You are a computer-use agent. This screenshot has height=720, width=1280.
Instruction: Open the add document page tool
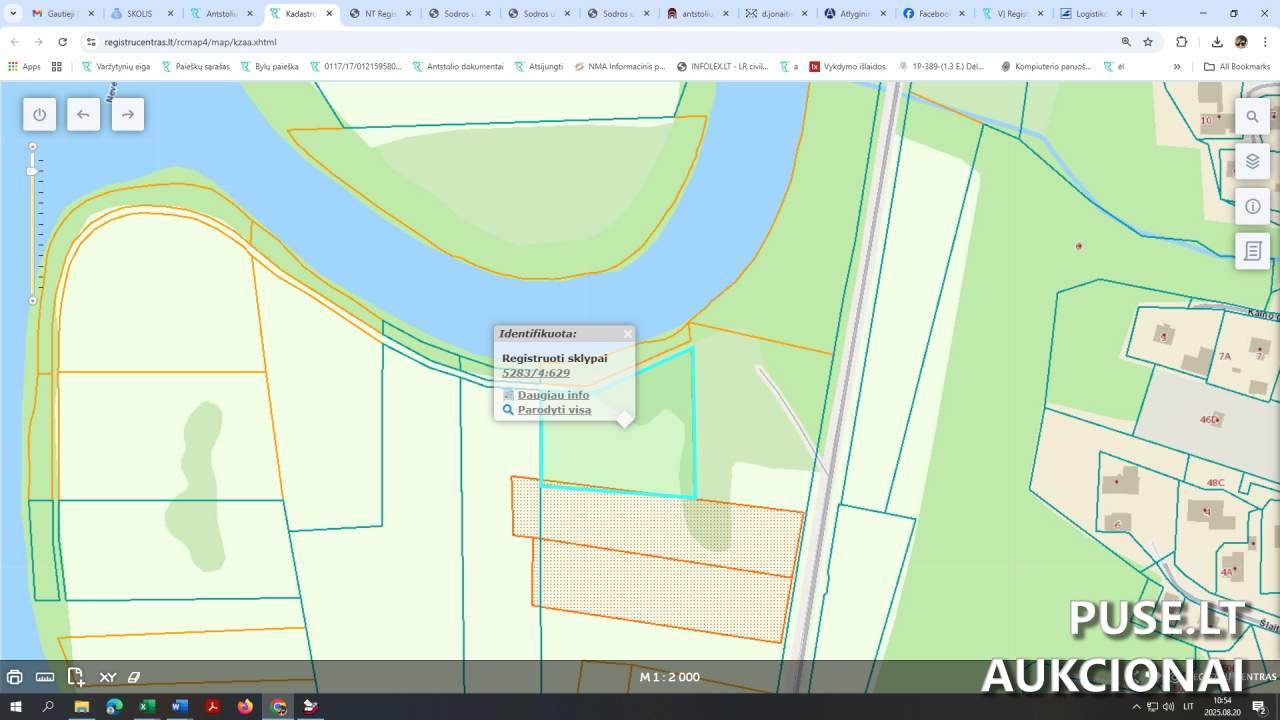pos(76,677)
